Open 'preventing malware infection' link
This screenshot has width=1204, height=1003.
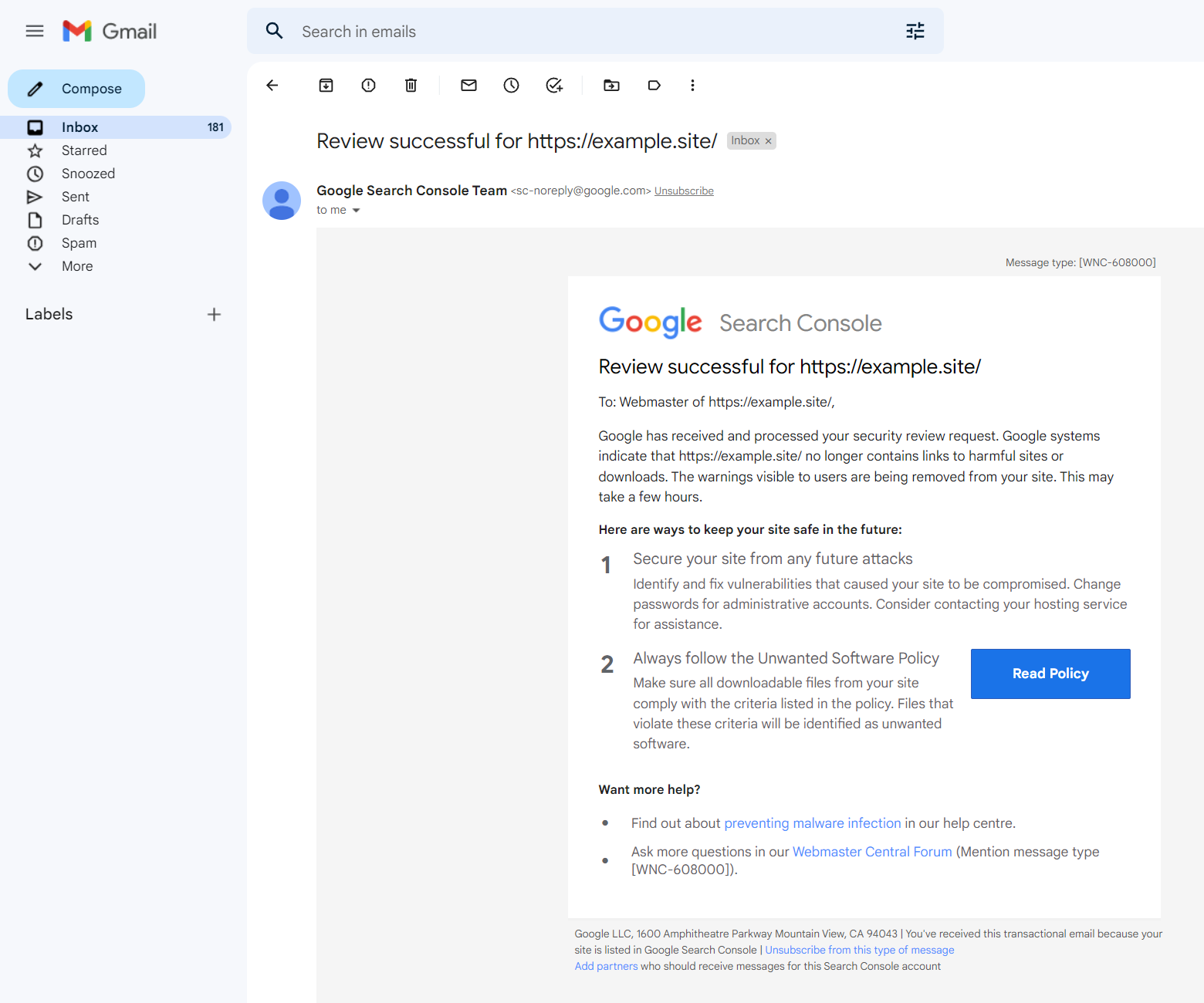coord(813,823)
